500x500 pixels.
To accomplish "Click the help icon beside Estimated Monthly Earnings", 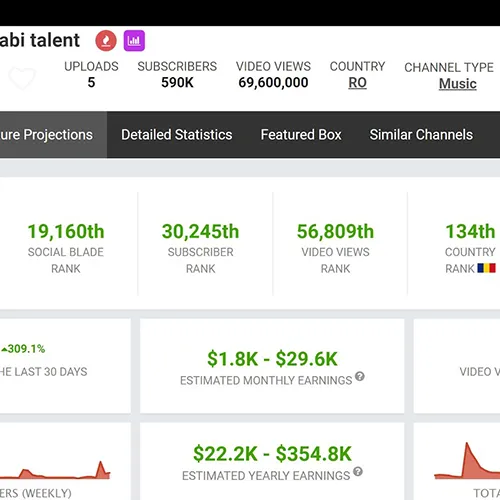I will pyautogui.click(x=360, y=377).
